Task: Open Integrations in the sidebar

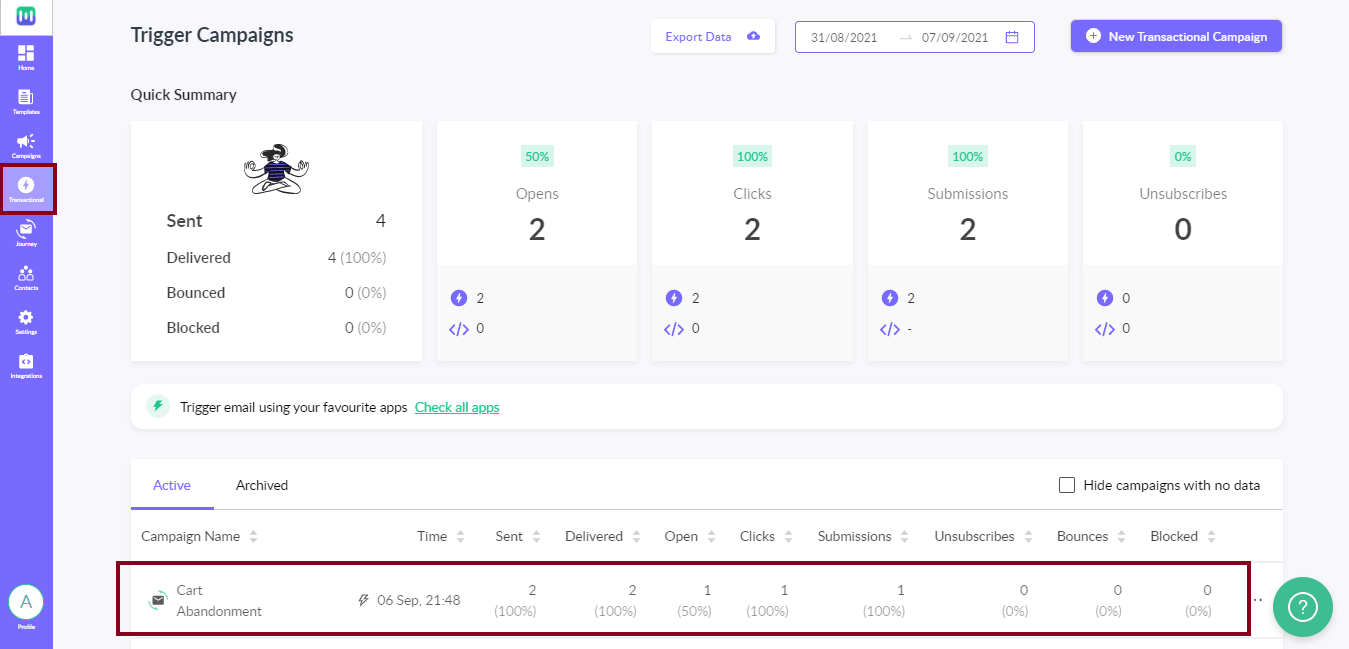Action: 26,366
